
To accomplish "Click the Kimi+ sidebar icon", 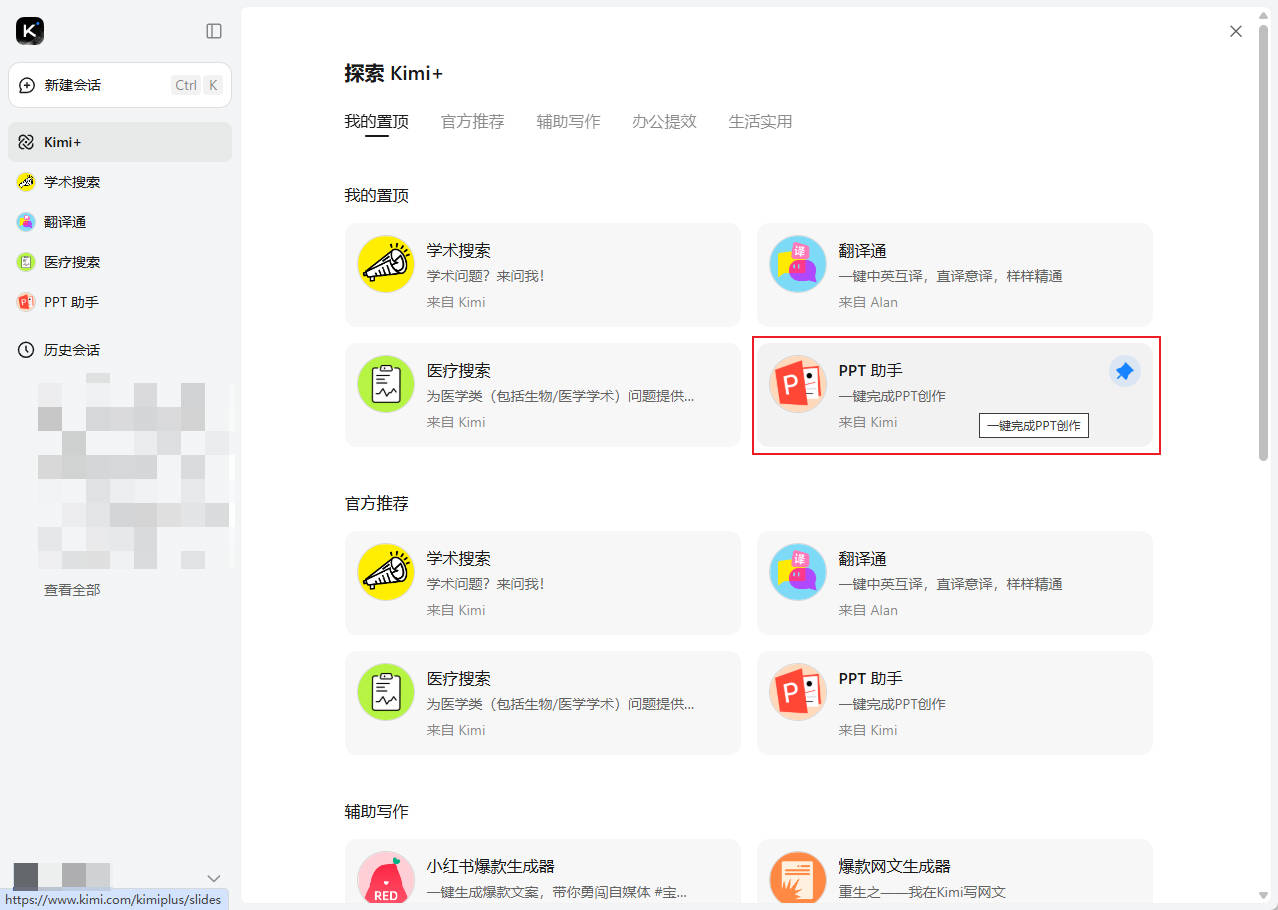I will coord(26,142).
